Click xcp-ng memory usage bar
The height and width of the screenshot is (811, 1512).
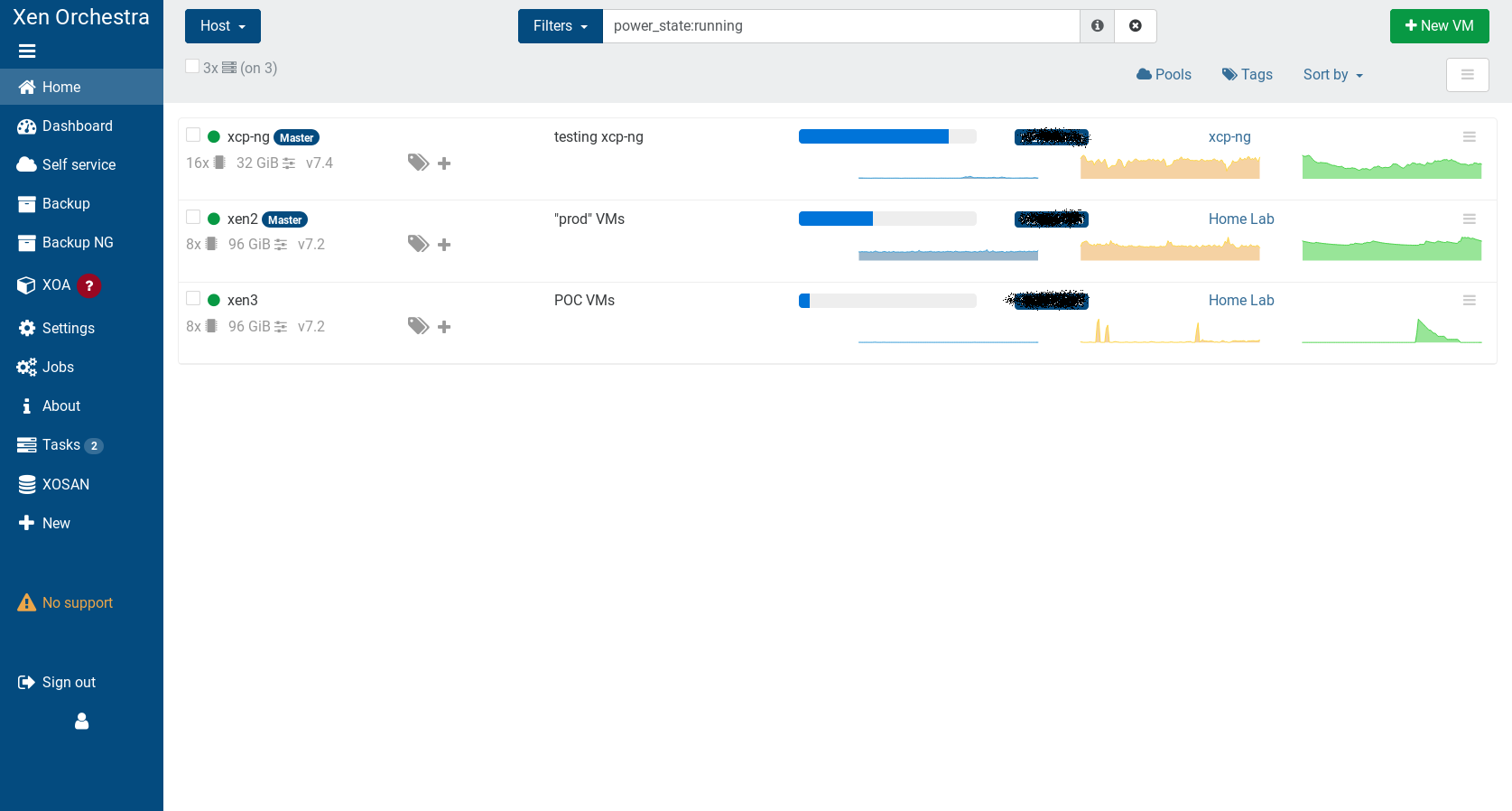click(887, 136)
